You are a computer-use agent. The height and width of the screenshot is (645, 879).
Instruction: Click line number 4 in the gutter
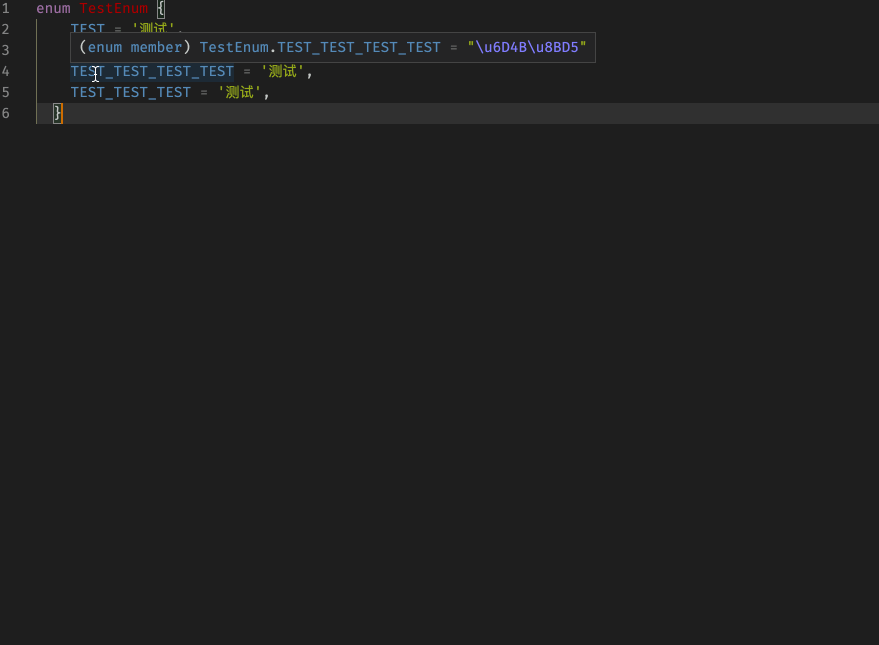pos(6,72)
